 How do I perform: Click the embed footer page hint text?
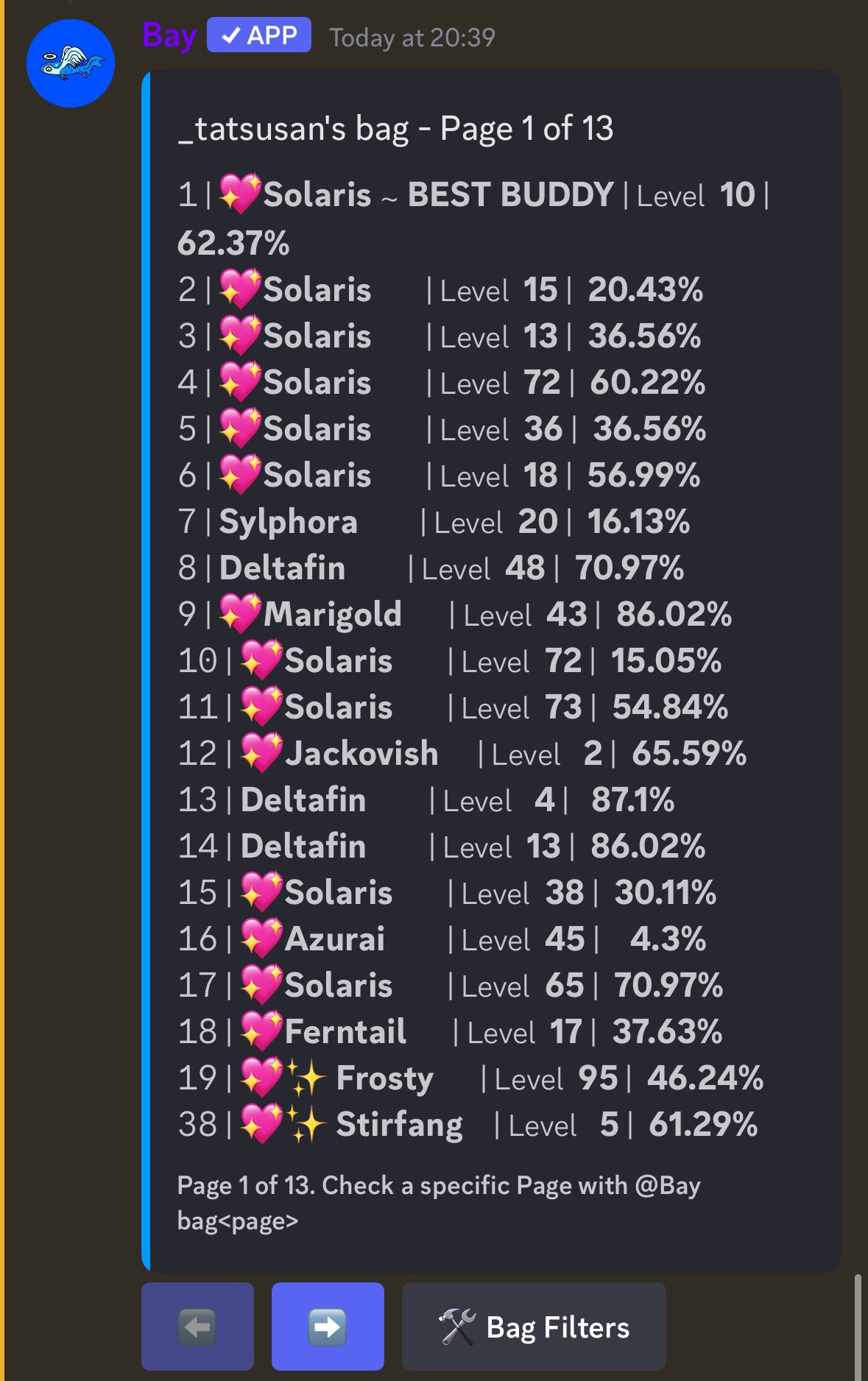(438, 1202)
